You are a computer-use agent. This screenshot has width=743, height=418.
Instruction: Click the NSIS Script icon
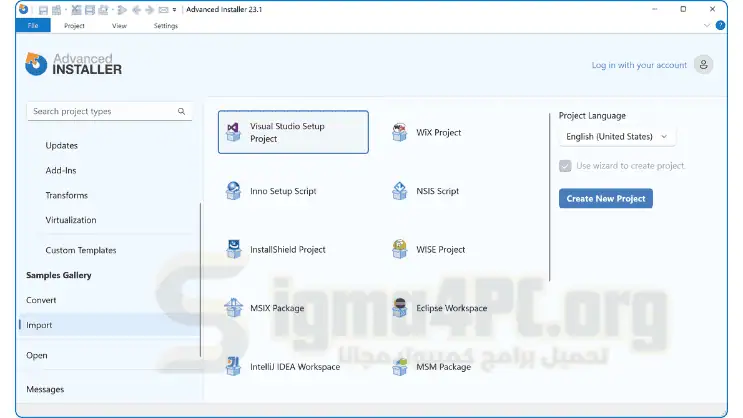tap(399, 191)
